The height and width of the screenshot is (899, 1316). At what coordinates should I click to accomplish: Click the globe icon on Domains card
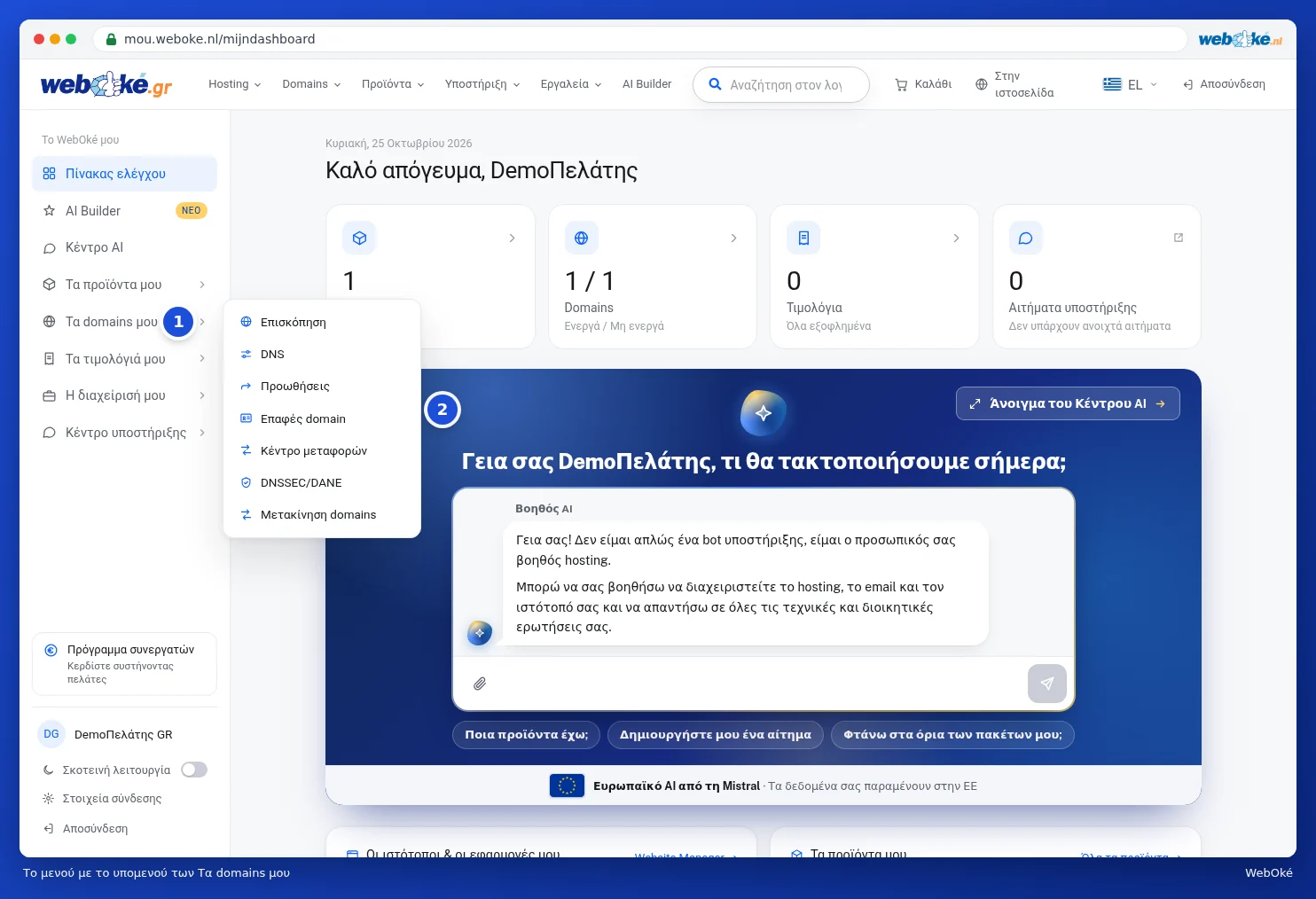[x=581, y=238]
